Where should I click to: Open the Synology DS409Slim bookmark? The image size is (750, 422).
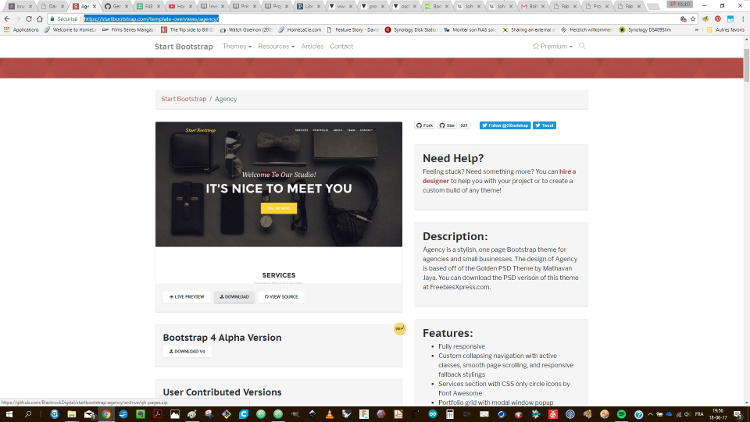tap(645, 30)
